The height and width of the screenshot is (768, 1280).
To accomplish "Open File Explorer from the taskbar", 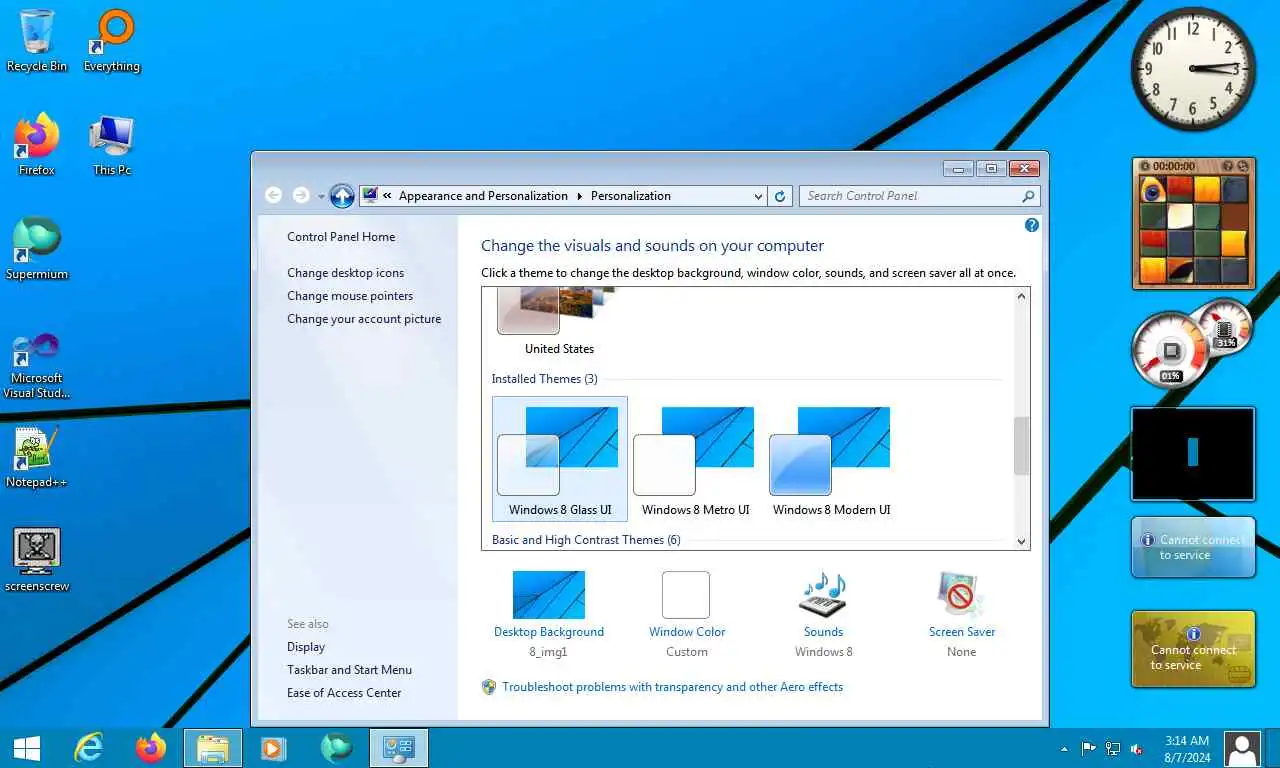I will coord(213,748).
